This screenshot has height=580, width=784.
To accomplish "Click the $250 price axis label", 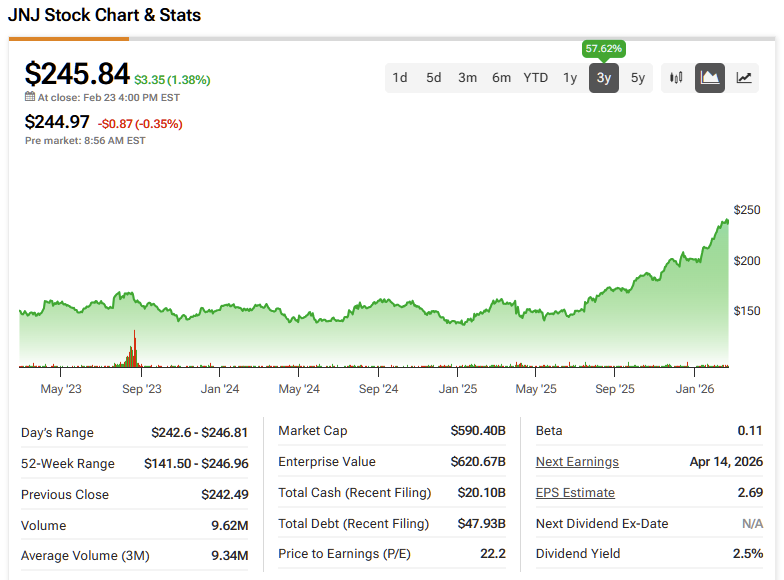I will pos(746,210).
